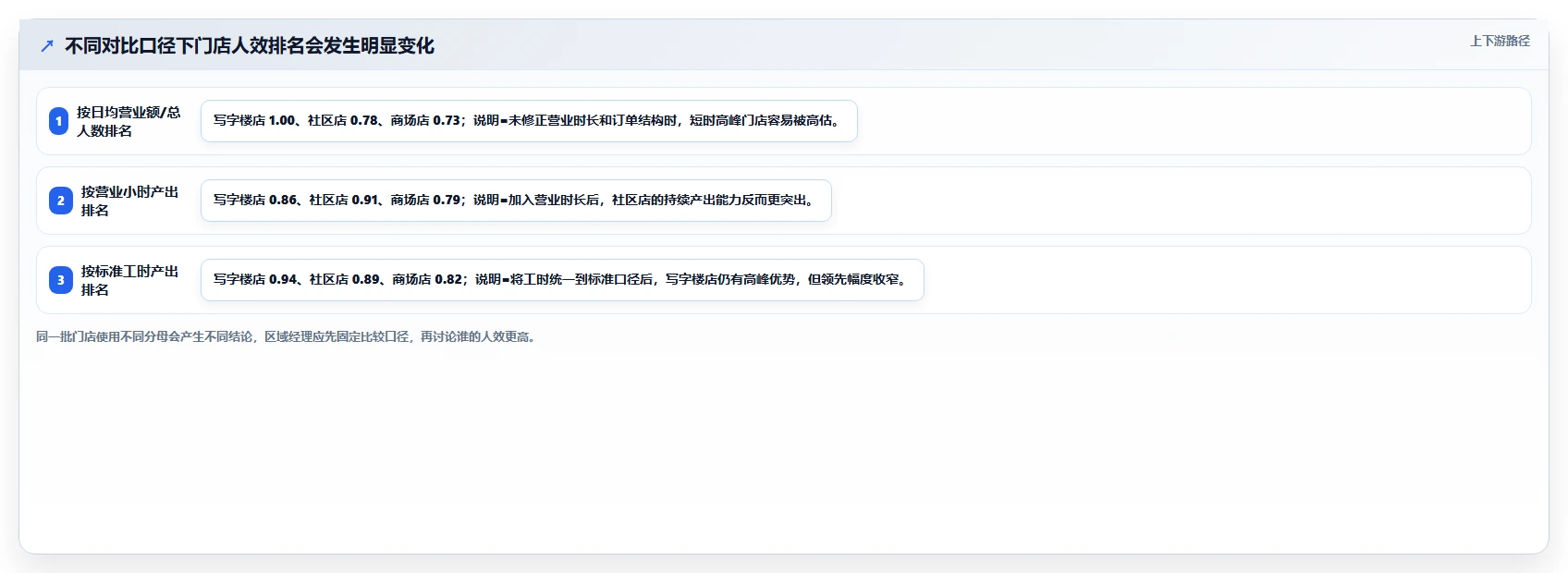Select the 按日均营业额/总人数排名 label
Screen dimensions: 1568x573
(129, 121)
